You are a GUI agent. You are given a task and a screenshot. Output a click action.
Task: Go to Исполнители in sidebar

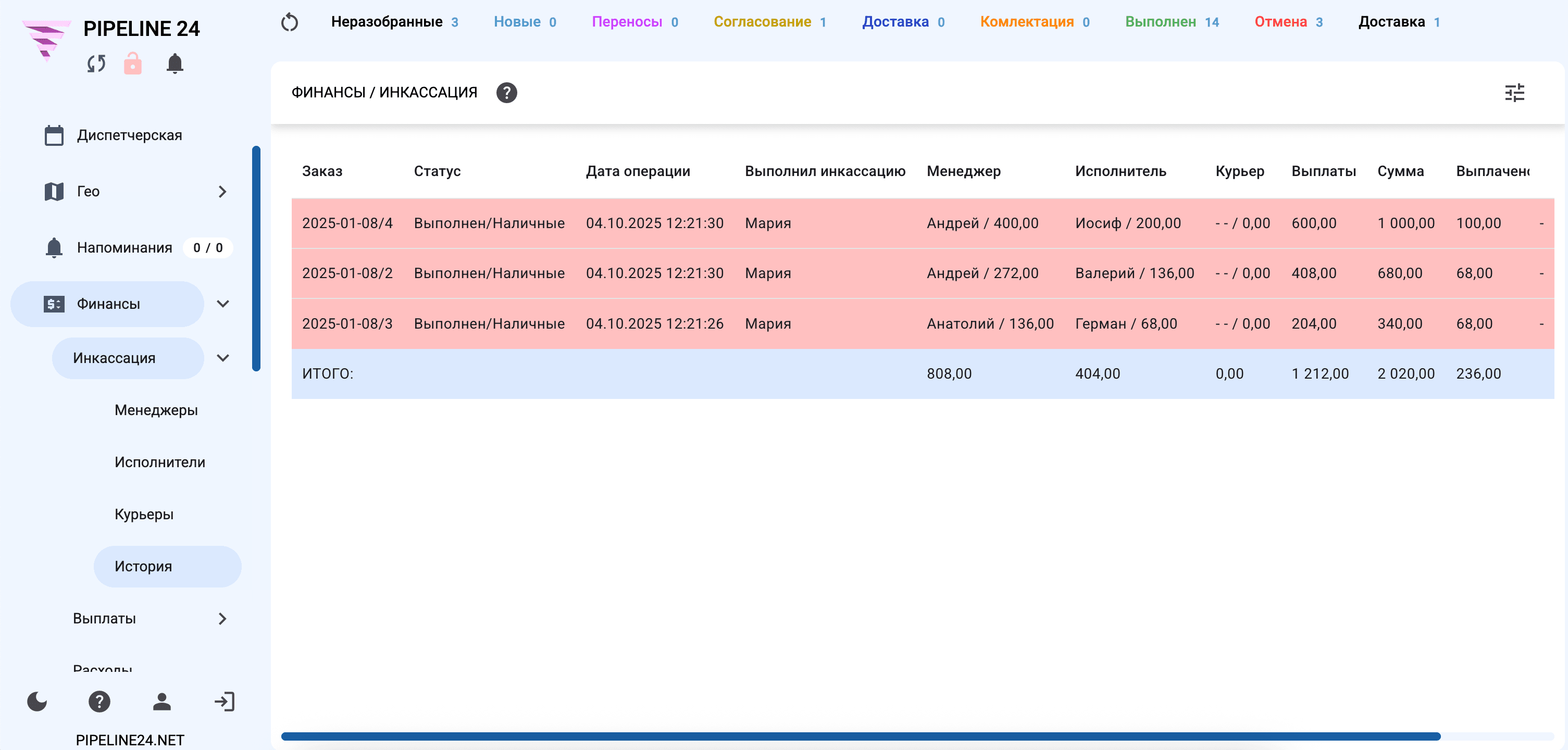(x=159, y=463)
